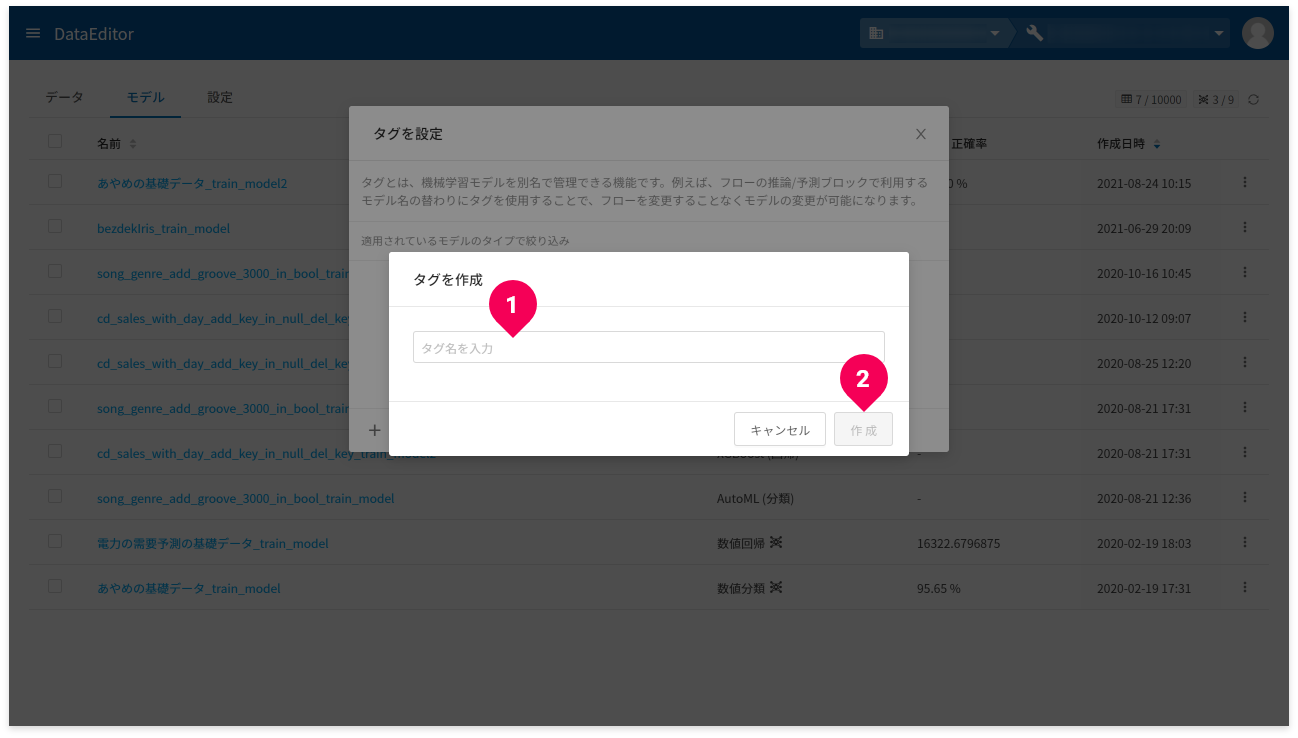This screenshot has height=738, width=1298.
Task: Open kebab menu for あやめの基礎データ_train_model2
Action: pyautogui.click(x=1245, y=182)
